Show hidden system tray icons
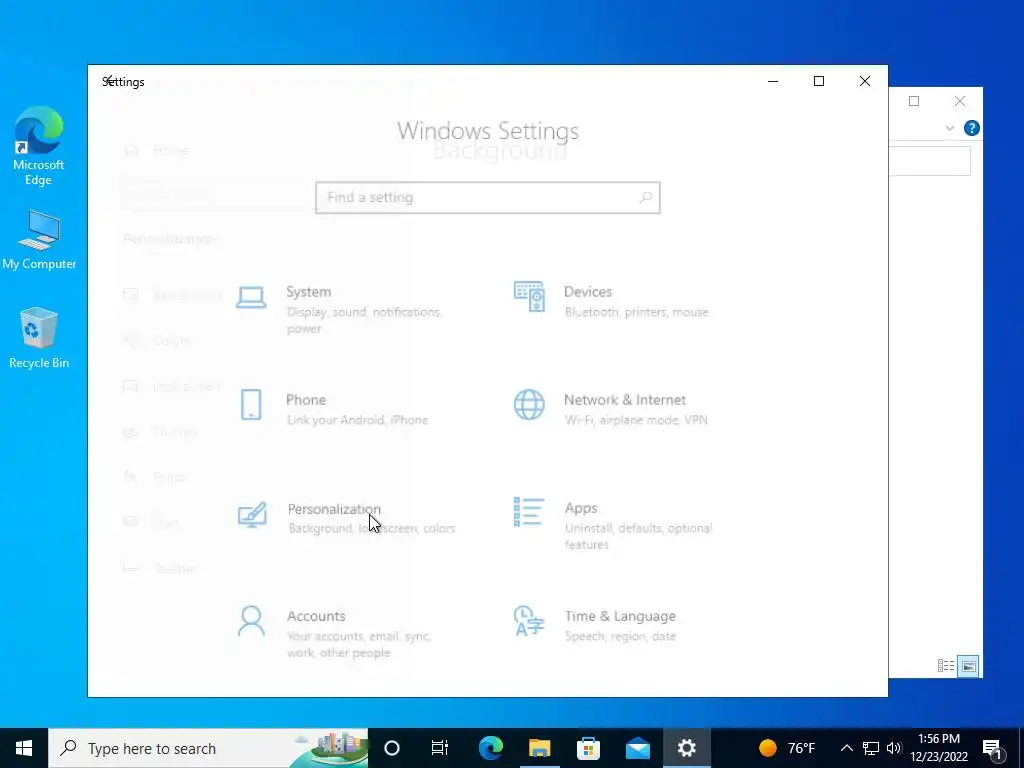Viewport: 1024px width, 768px height. [x=846, y=748]
